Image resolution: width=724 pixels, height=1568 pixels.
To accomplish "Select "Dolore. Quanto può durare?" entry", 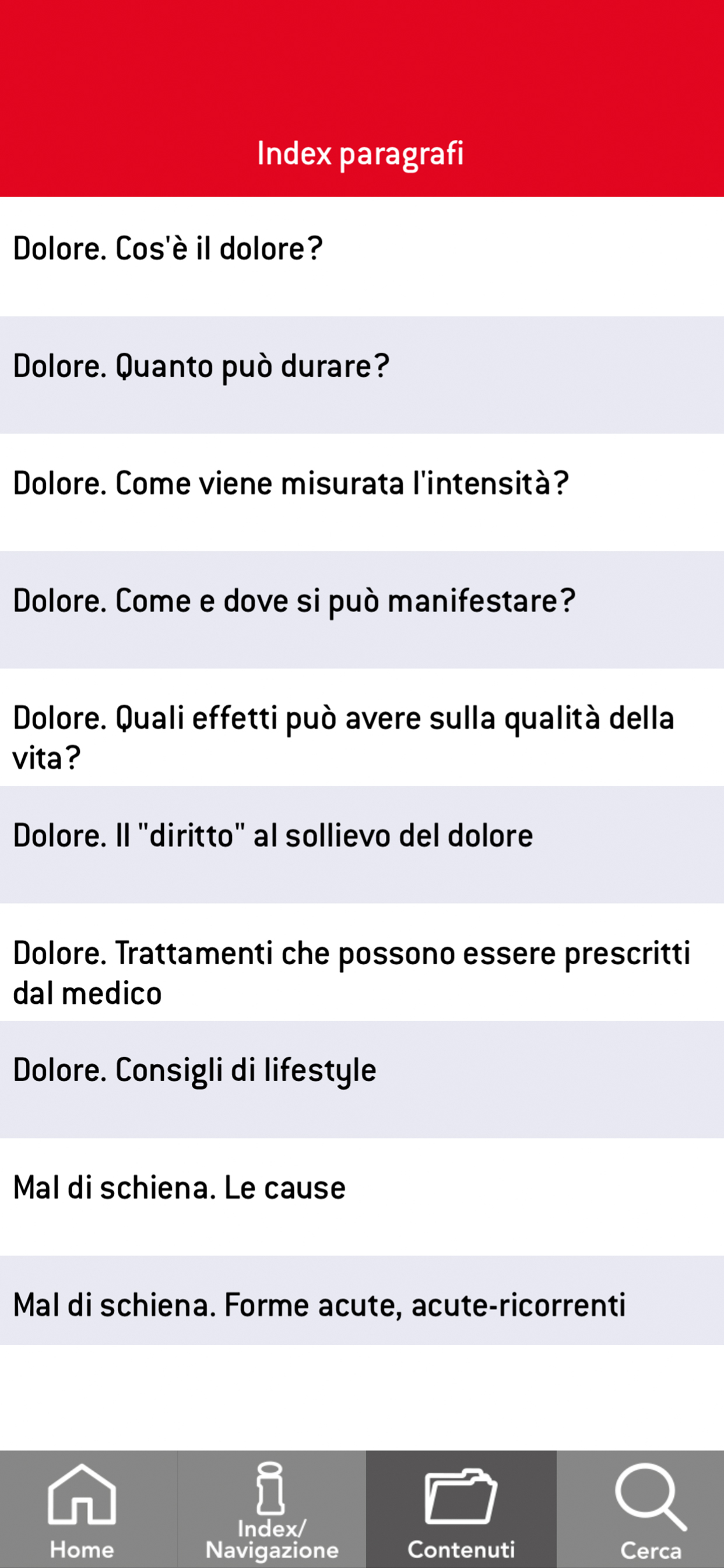I will coord(201,366).
